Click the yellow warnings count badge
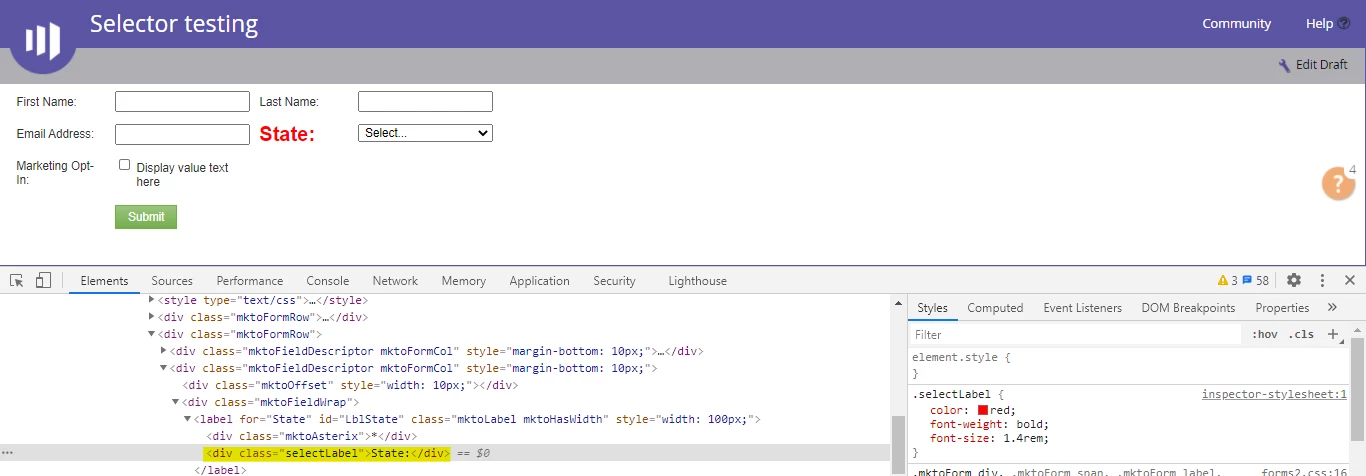 1228,281
